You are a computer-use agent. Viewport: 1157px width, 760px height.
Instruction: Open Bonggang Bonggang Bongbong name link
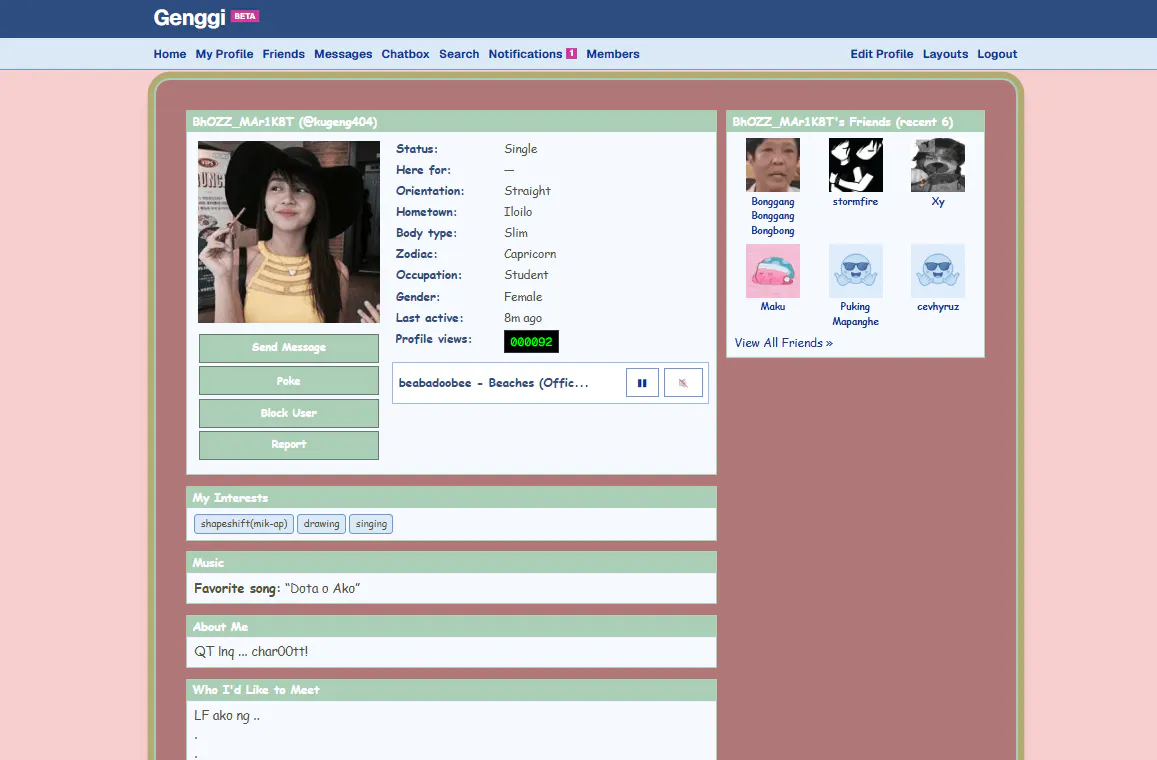[773, 216]
